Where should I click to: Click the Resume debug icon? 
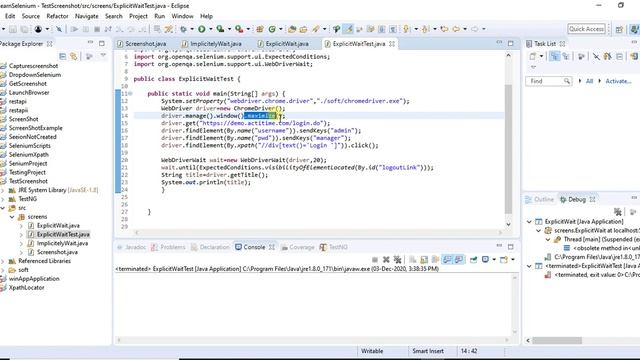74,29
